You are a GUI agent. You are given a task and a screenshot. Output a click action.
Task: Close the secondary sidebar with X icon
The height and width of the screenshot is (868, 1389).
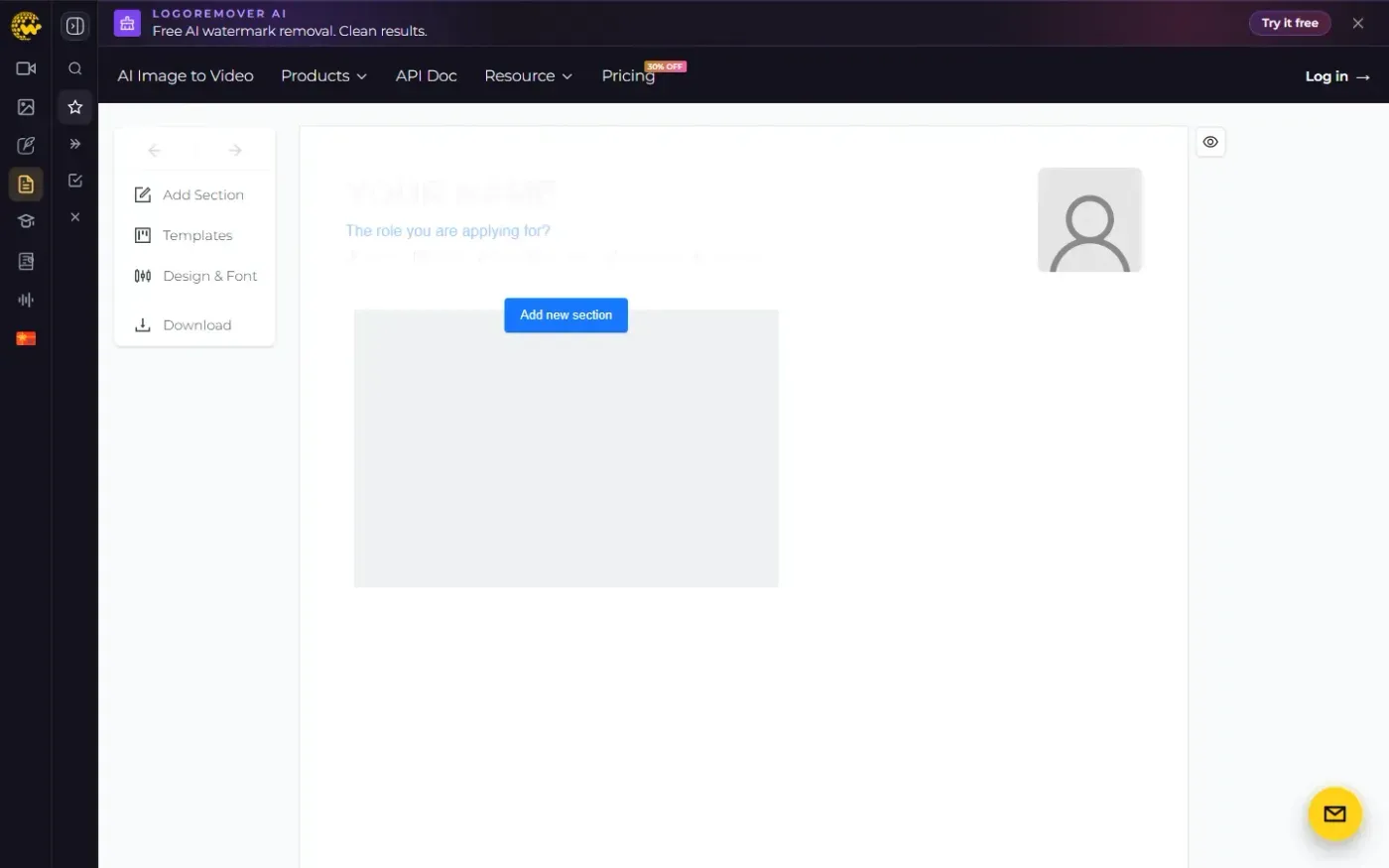pos(75,217)
